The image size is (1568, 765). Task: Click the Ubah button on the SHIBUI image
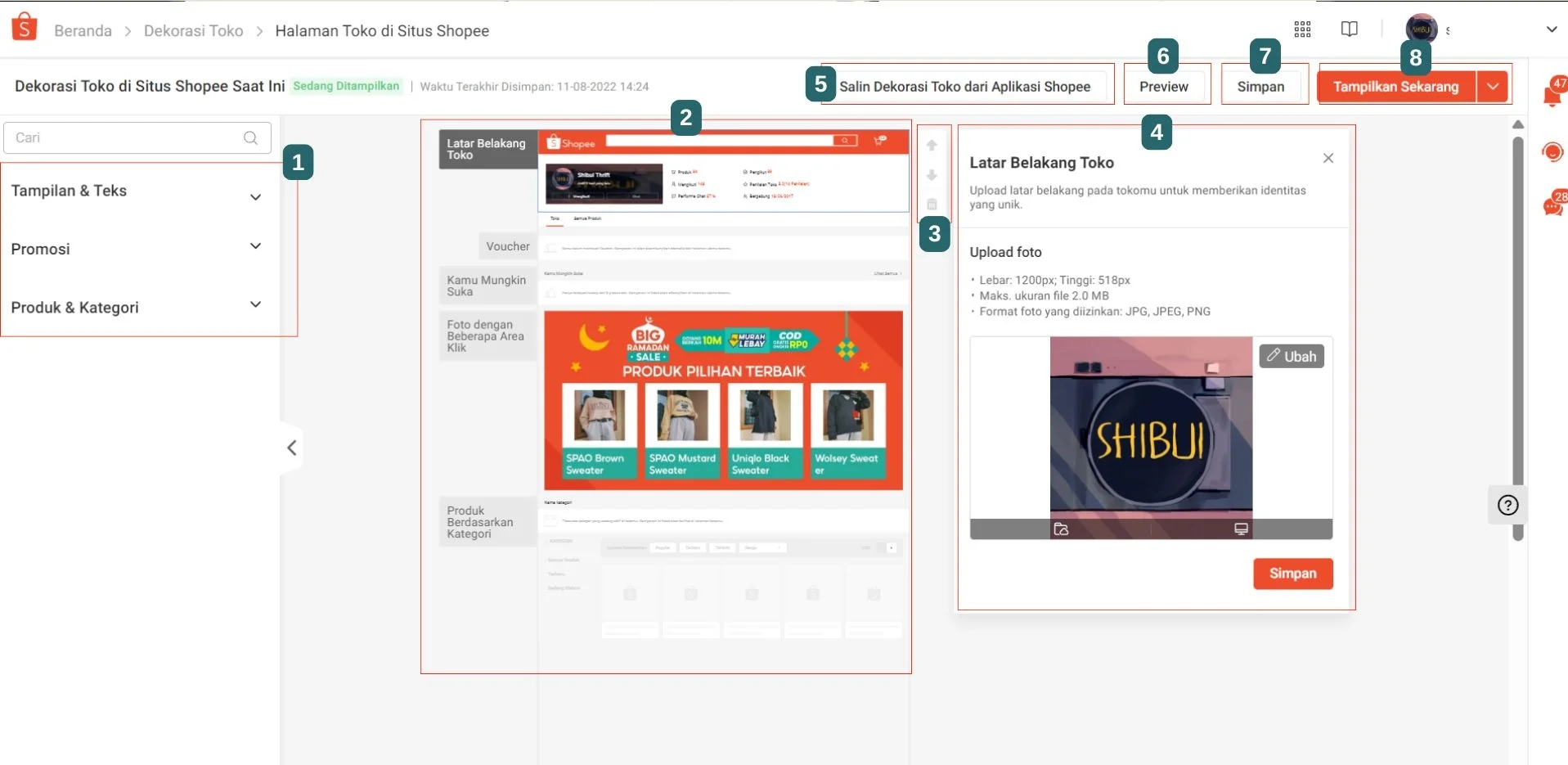pyautogui.click(x=1292, y=356)
